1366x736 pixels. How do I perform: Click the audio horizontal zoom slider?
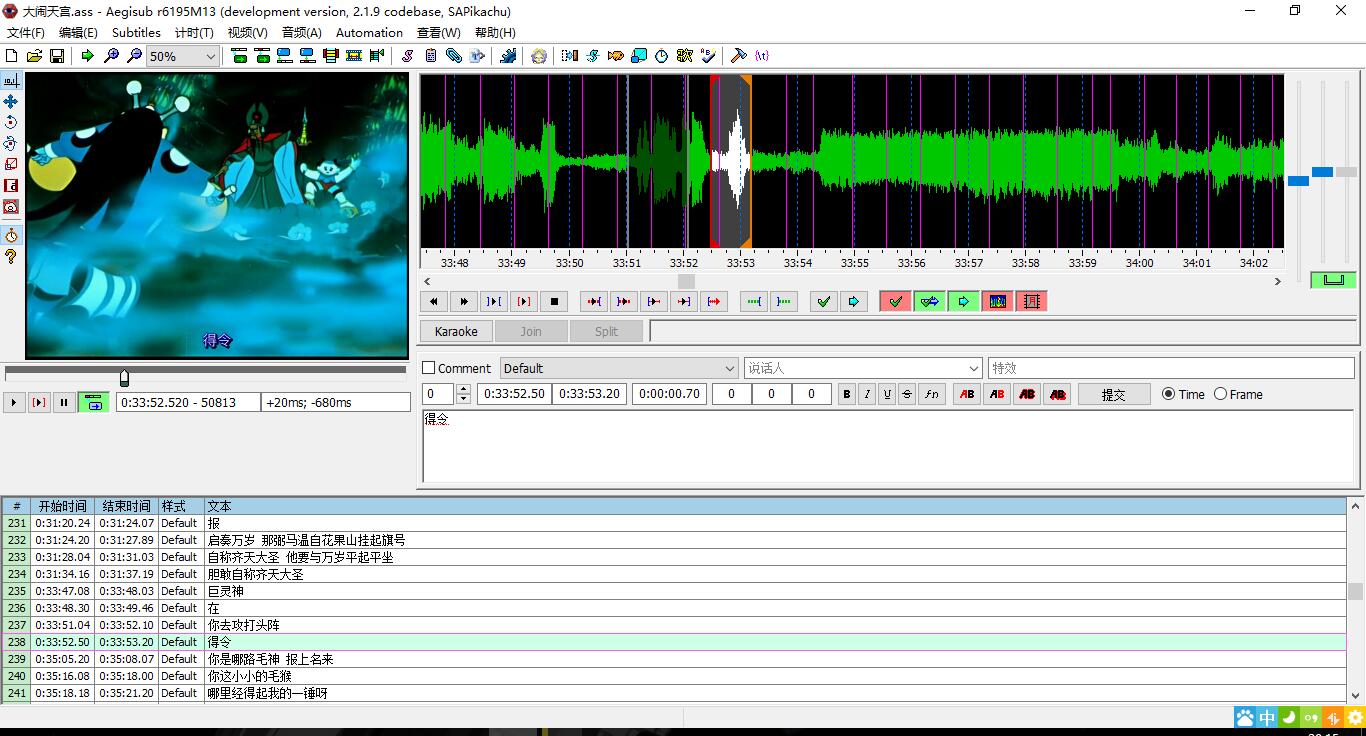pos(1298,180)
